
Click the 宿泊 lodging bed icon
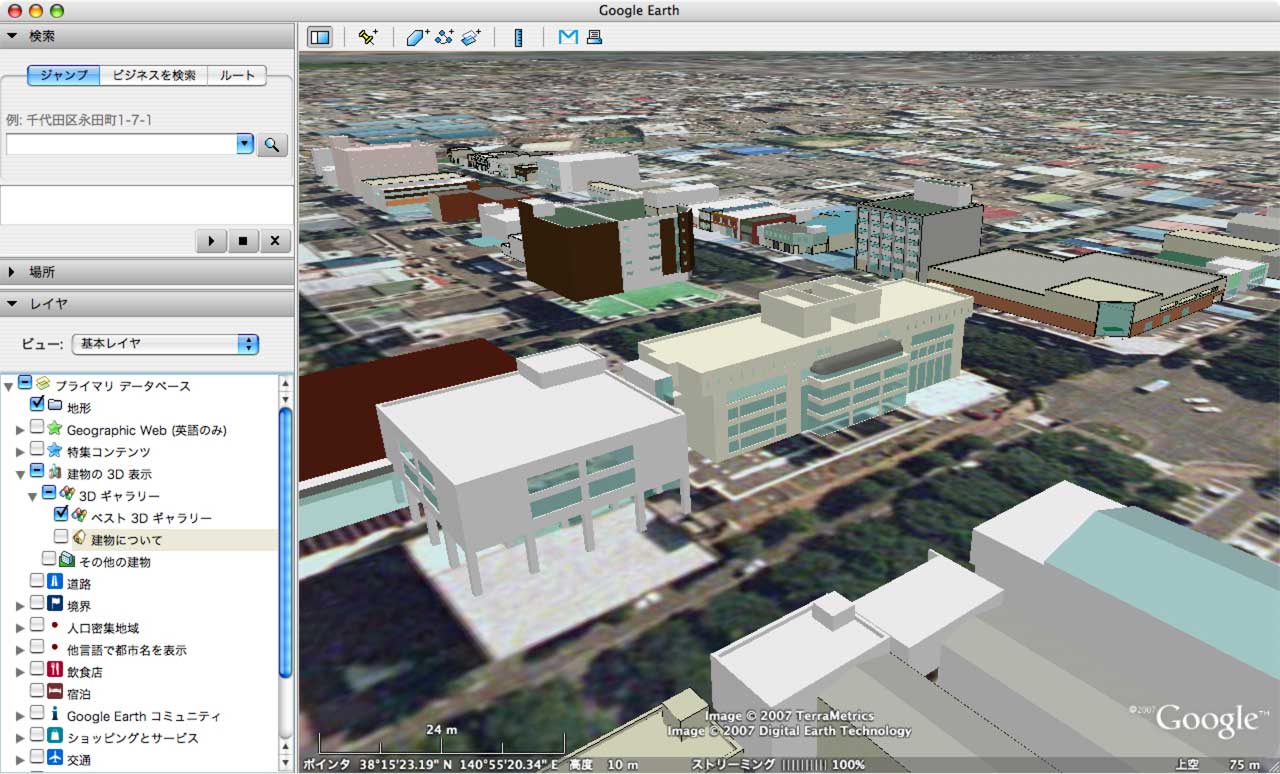(x=54, y=692)
